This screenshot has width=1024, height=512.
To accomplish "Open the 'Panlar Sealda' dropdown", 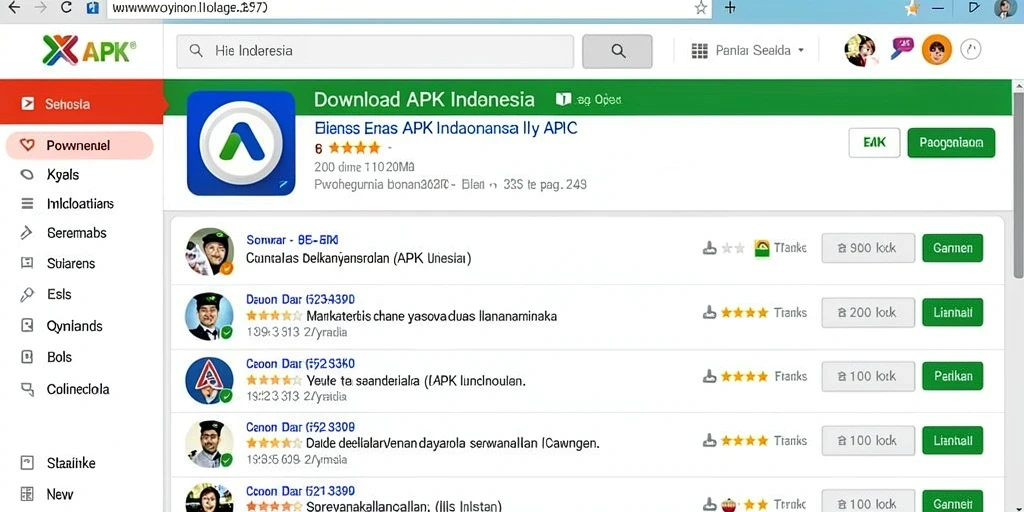I will tap(760, 50).
